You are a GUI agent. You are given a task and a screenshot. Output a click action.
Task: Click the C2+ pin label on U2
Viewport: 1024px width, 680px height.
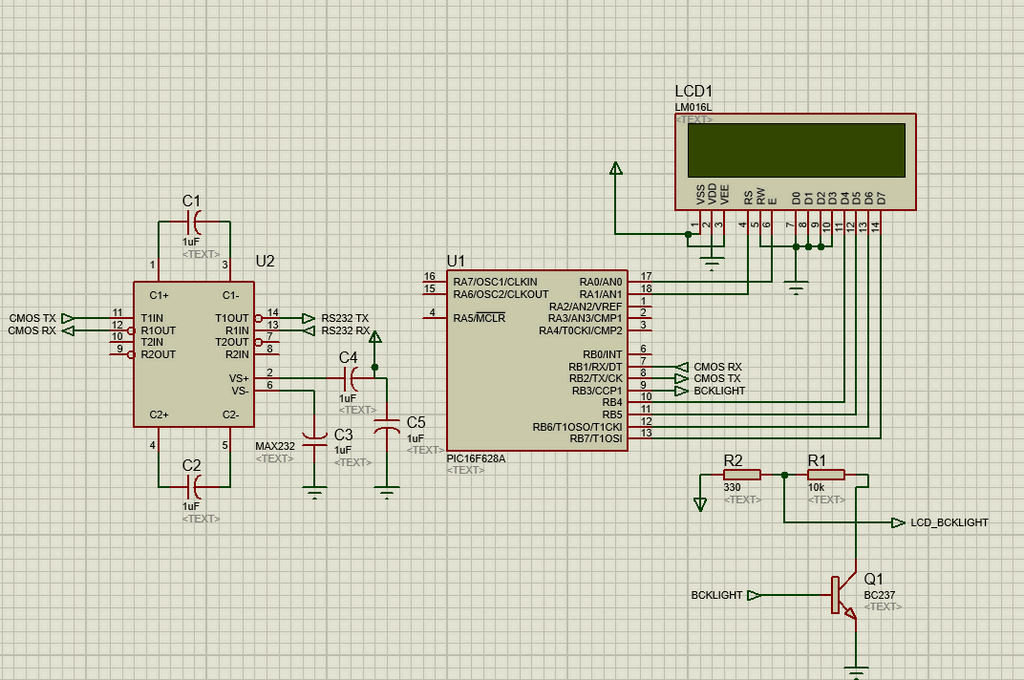tap(159, 415)
